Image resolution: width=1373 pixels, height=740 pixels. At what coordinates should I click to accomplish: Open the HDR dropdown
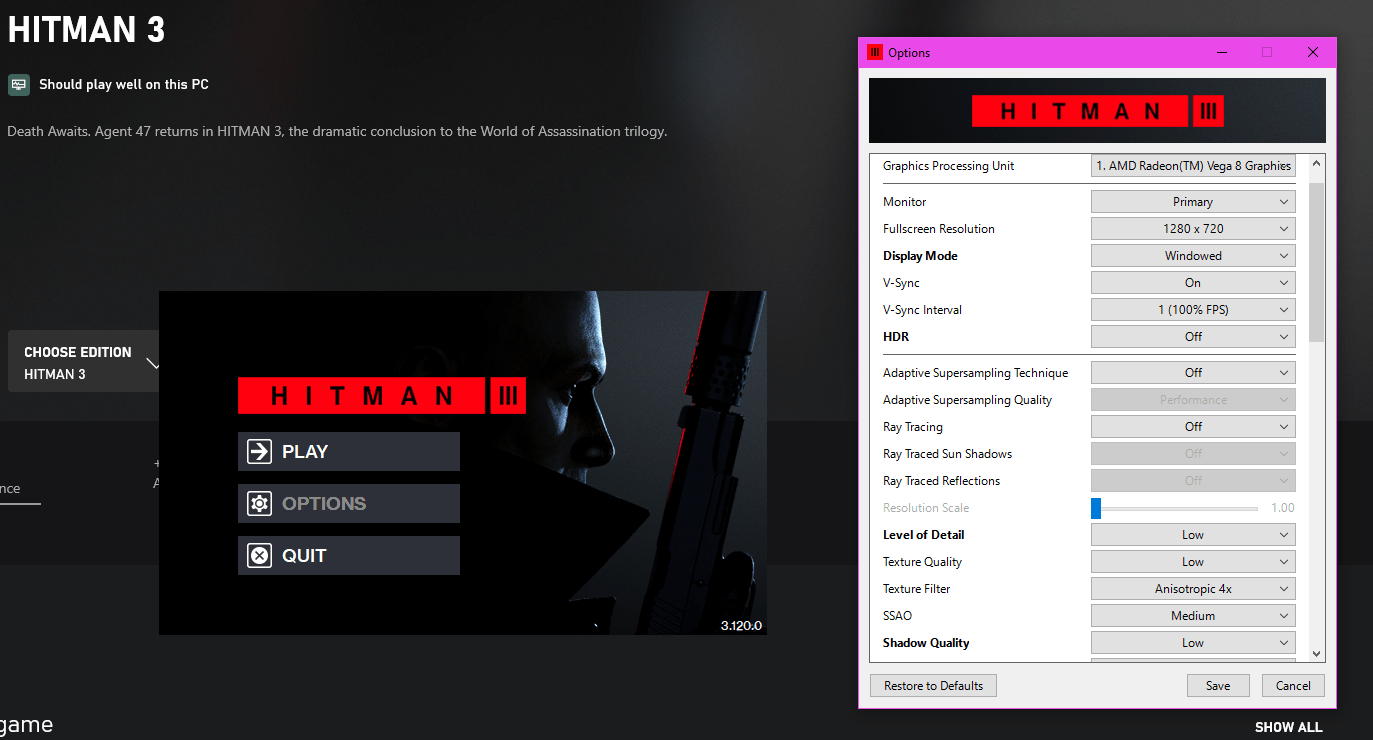1193,337
